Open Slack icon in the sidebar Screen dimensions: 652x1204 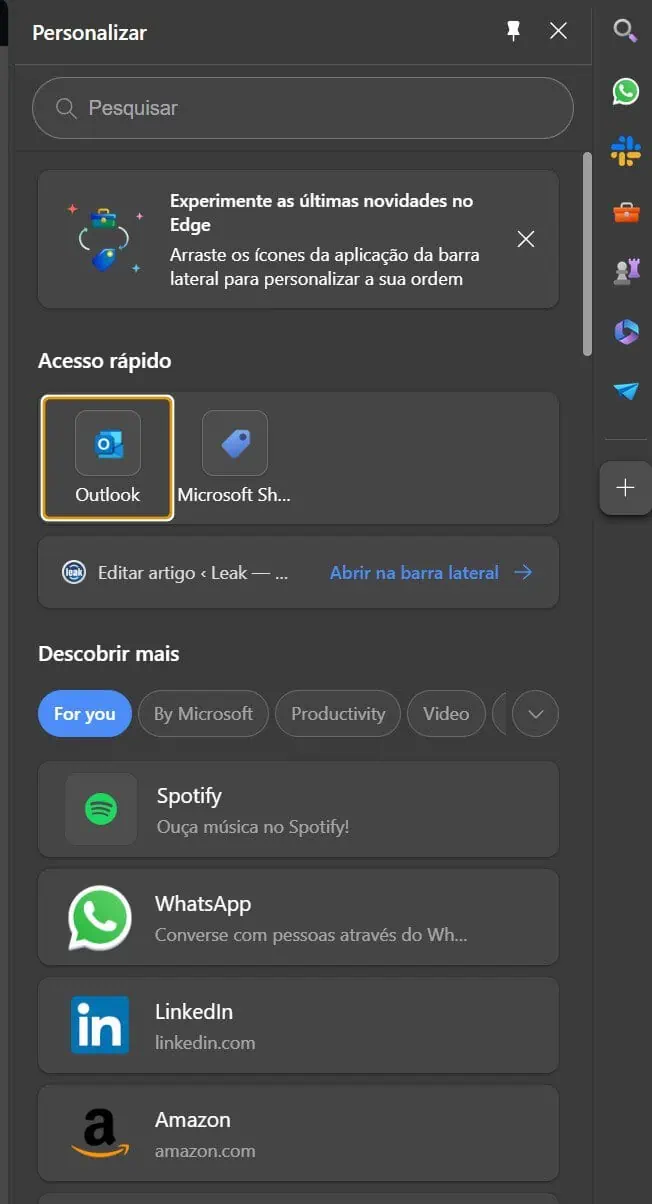[x=626, y=151]
